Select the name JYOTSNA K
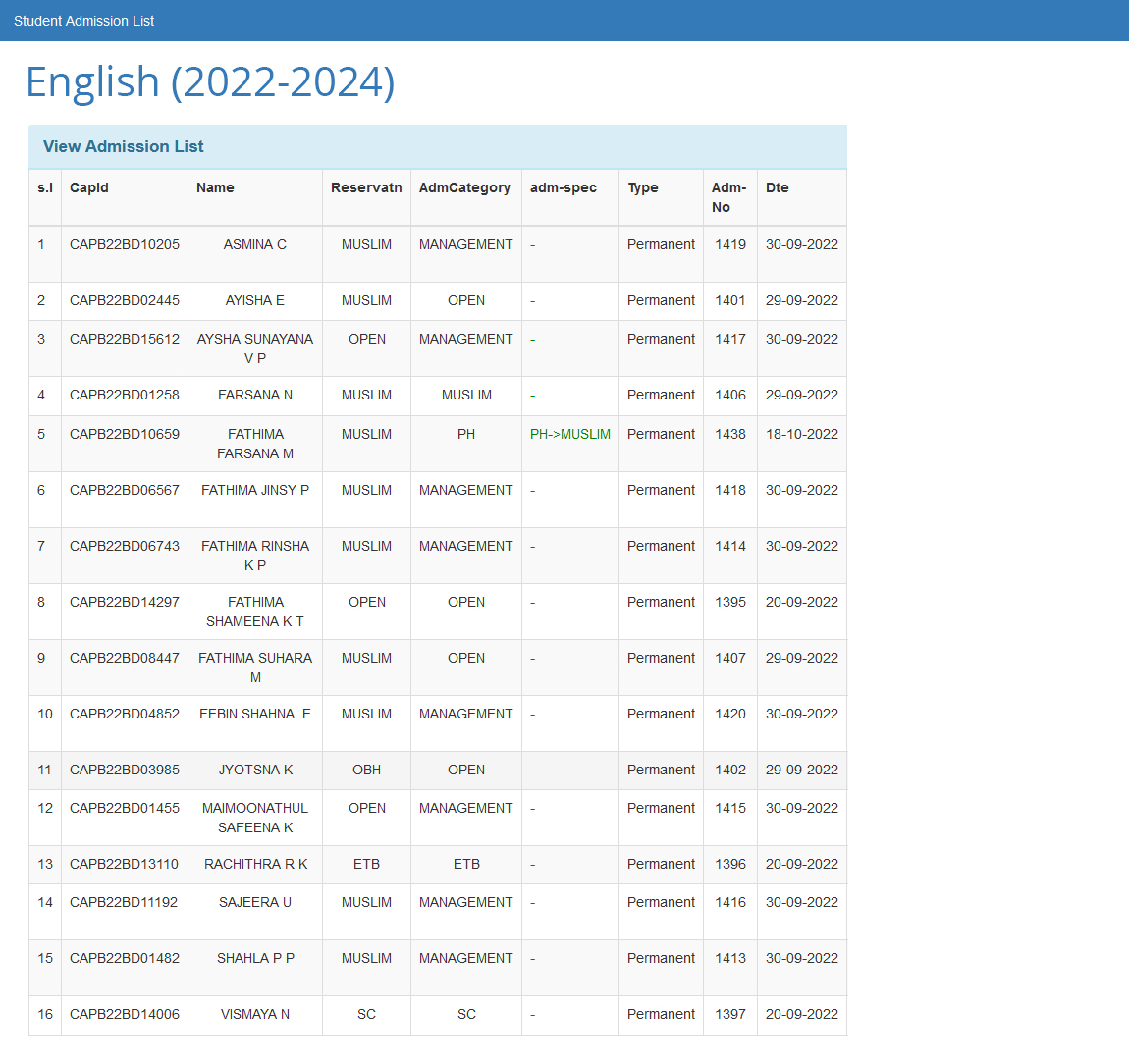This screenshot has height=1064, width=1129. pyautogui.click(x=255, y=770)
